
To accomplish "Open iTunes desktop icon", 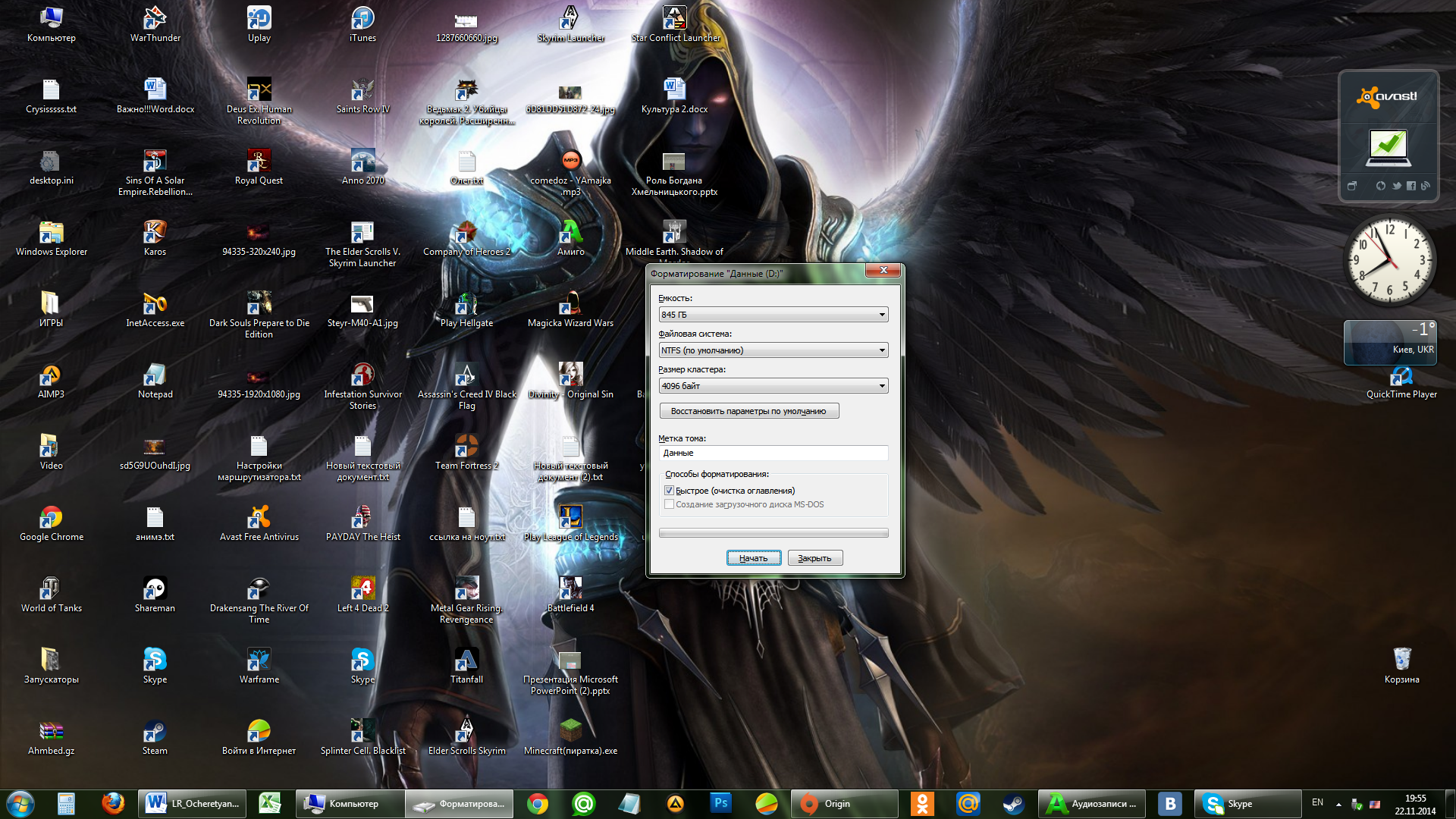I will 362,24.
